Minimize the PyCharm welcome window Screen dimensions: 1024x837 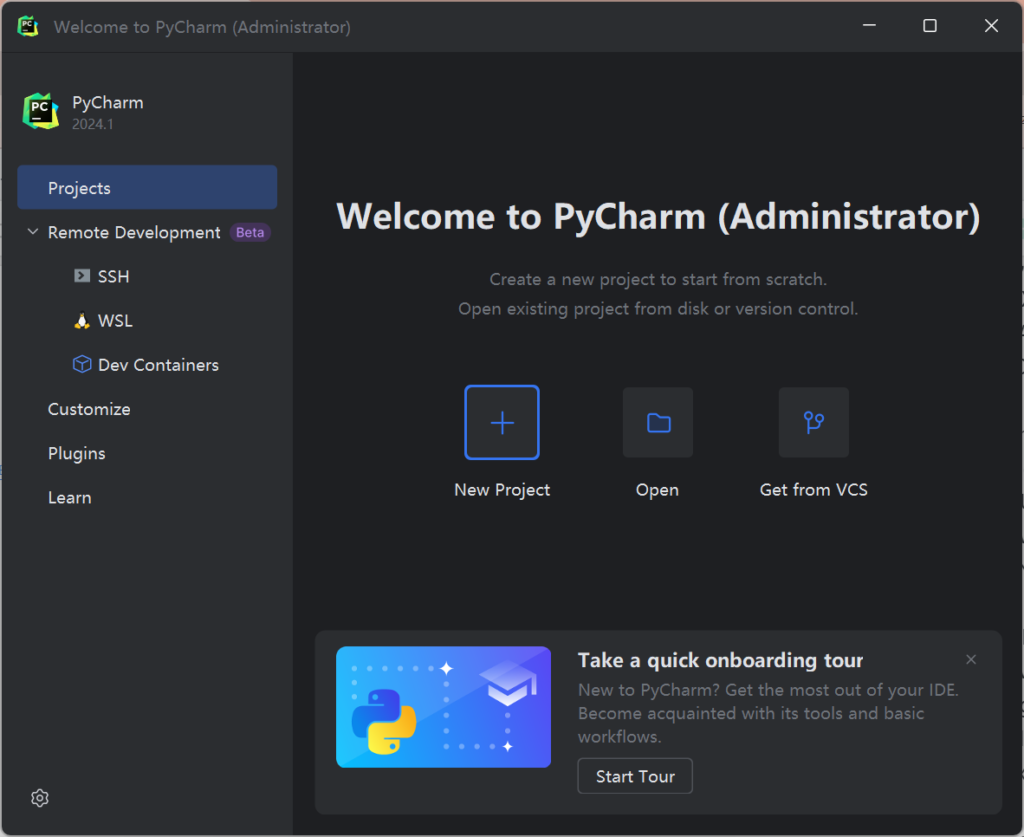tap(869, 25)
